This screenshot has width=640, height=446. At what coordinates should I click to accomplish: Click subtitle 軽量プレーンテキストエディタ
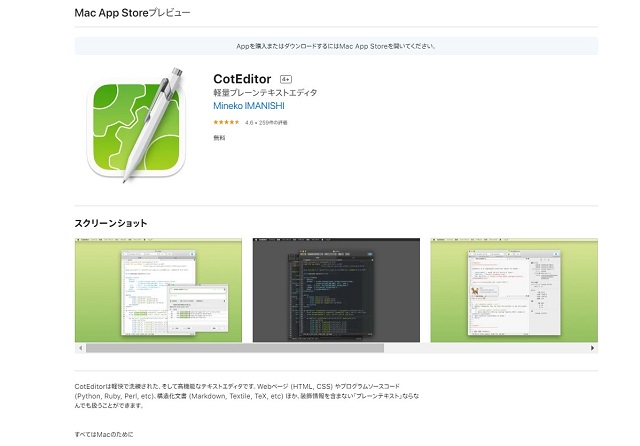point(265,93)
